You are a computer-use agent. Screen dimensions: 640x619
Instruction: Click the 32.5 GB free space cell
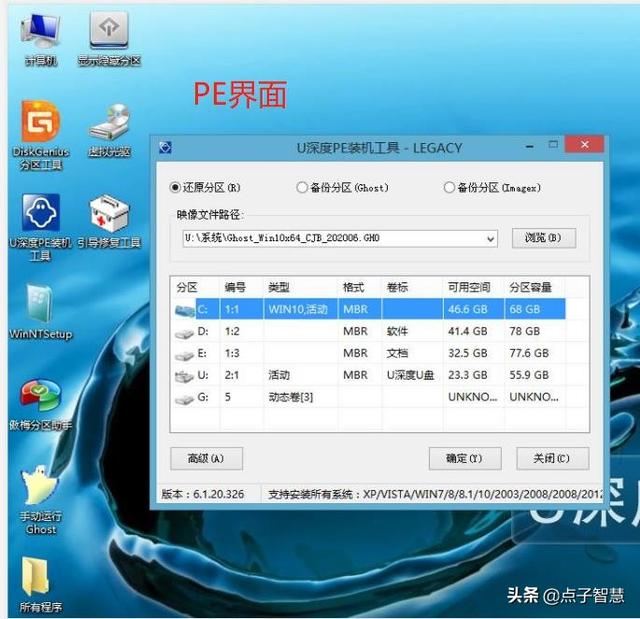473,353
